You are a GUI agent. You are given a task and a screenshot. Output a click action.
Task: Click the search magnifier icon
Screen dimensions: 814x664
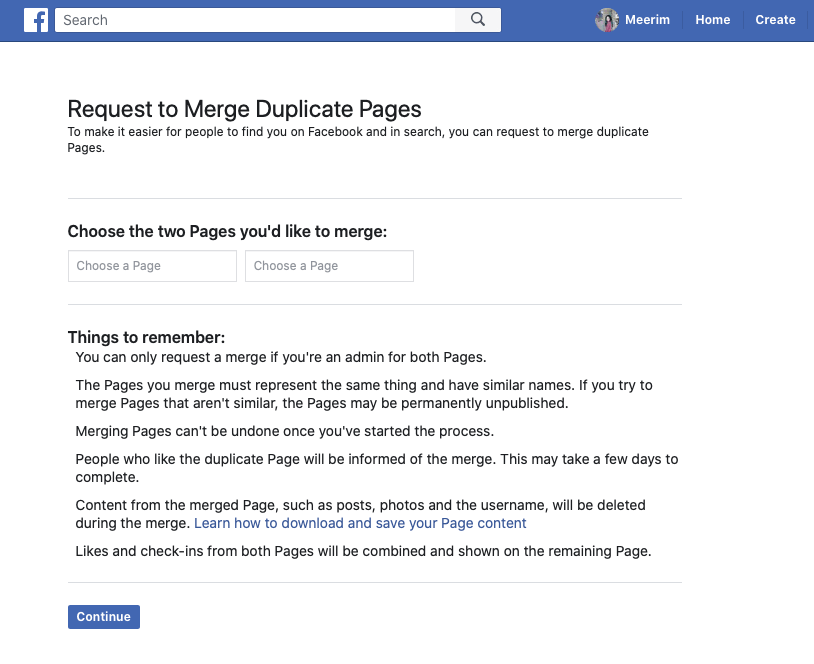click(x=478, y=20)
